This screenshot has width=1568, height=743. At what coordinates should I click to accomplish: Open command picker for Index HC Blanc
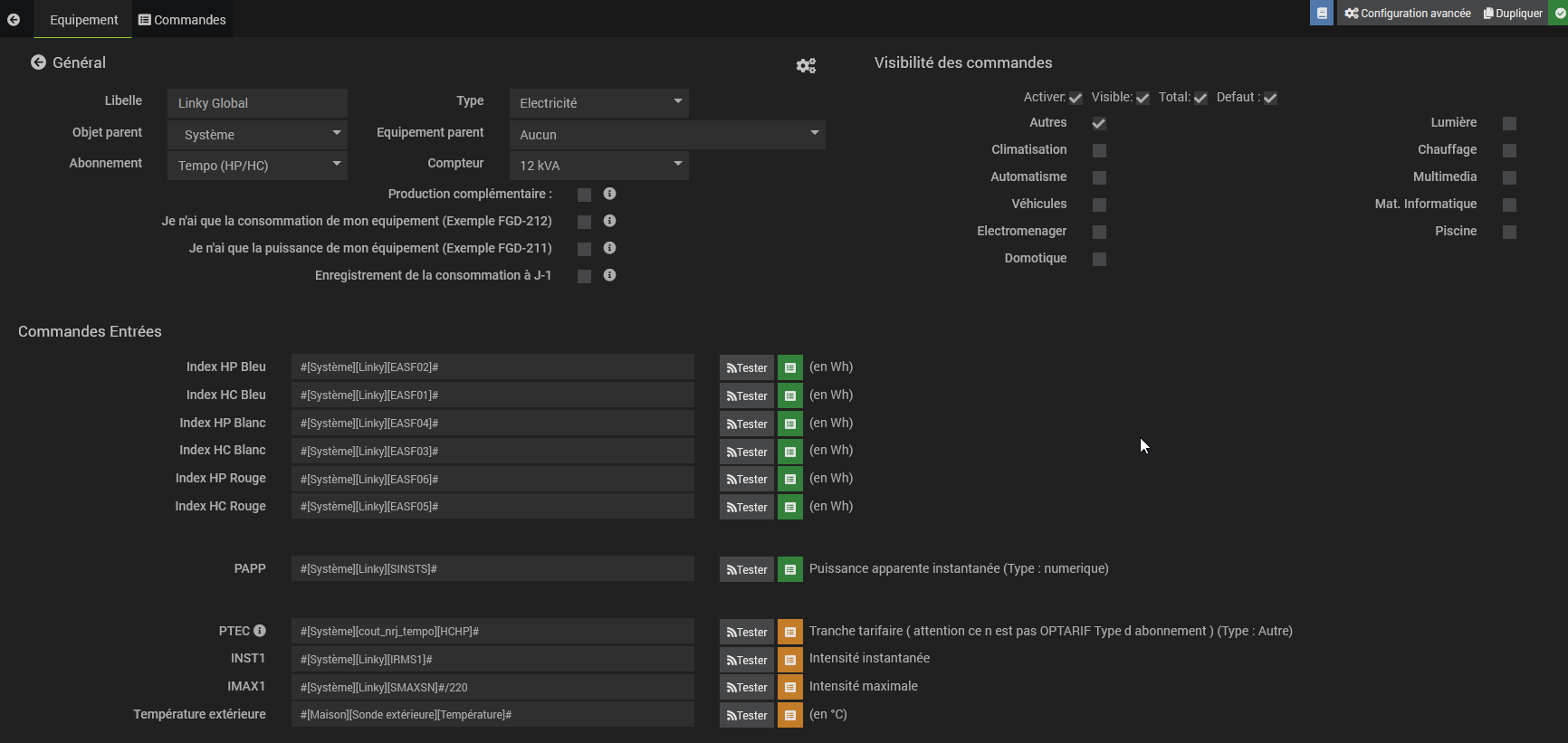790,452
